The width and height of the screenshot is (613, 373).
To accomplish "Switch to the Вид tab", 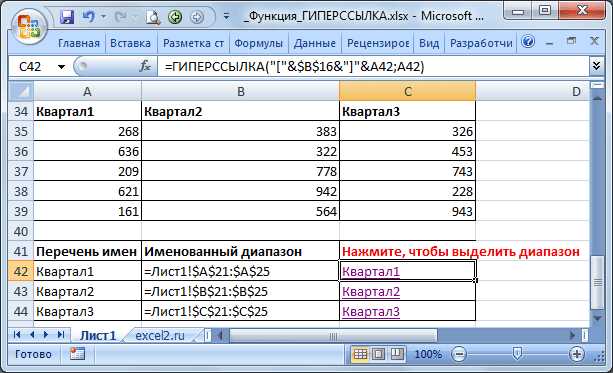I will [429, 43].
